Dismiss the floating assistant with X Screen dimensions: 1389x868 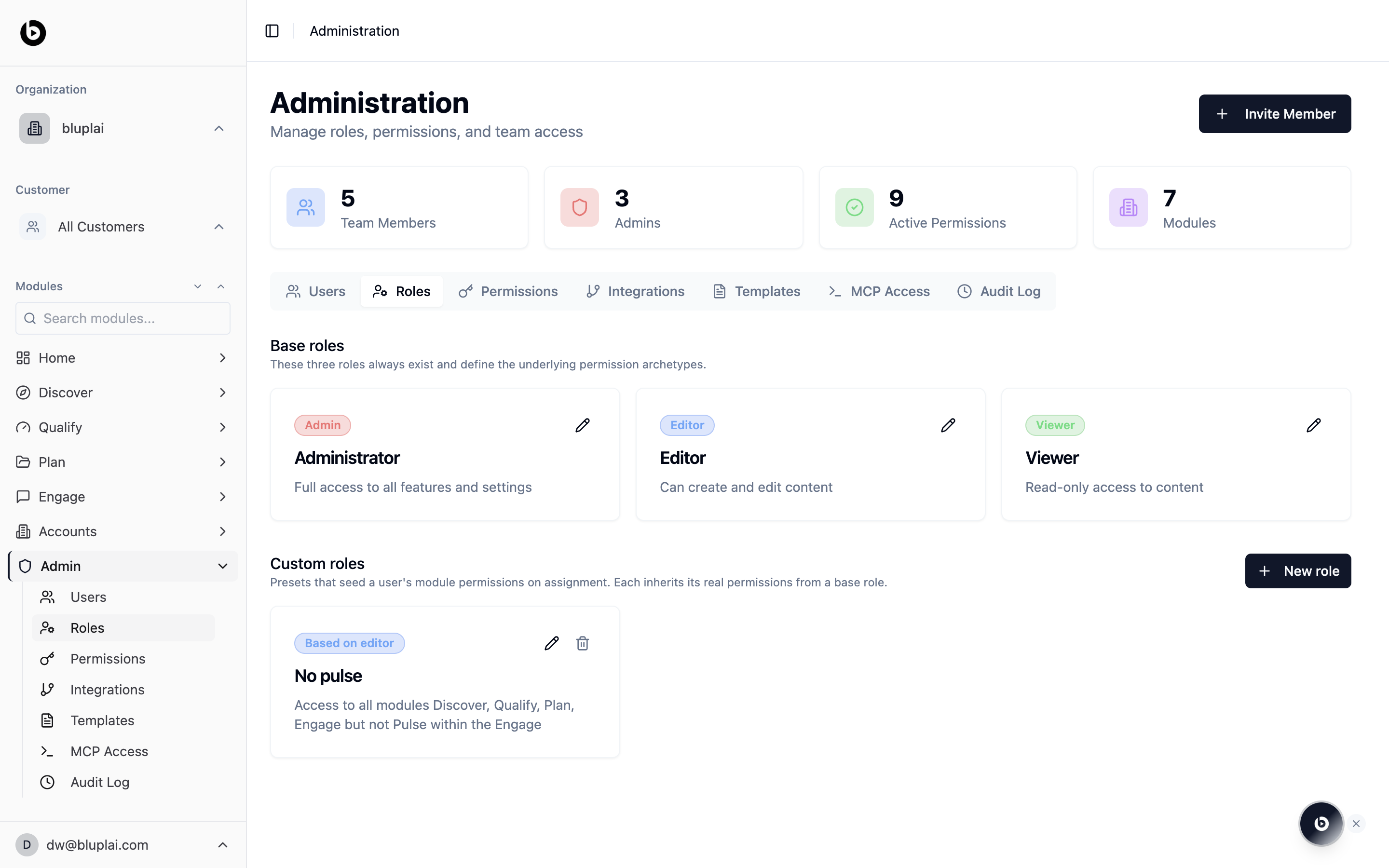1356,824
